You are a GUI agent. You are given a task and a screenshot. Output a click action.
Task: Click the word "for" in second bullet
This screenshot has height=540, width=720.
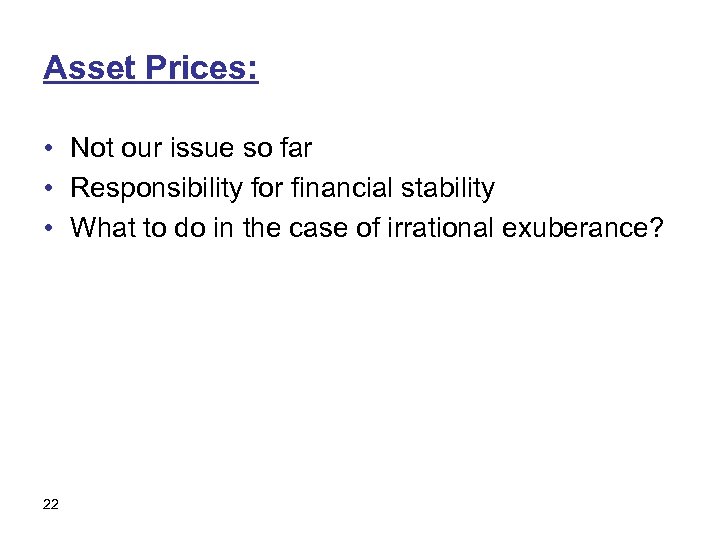pos(265,188)
